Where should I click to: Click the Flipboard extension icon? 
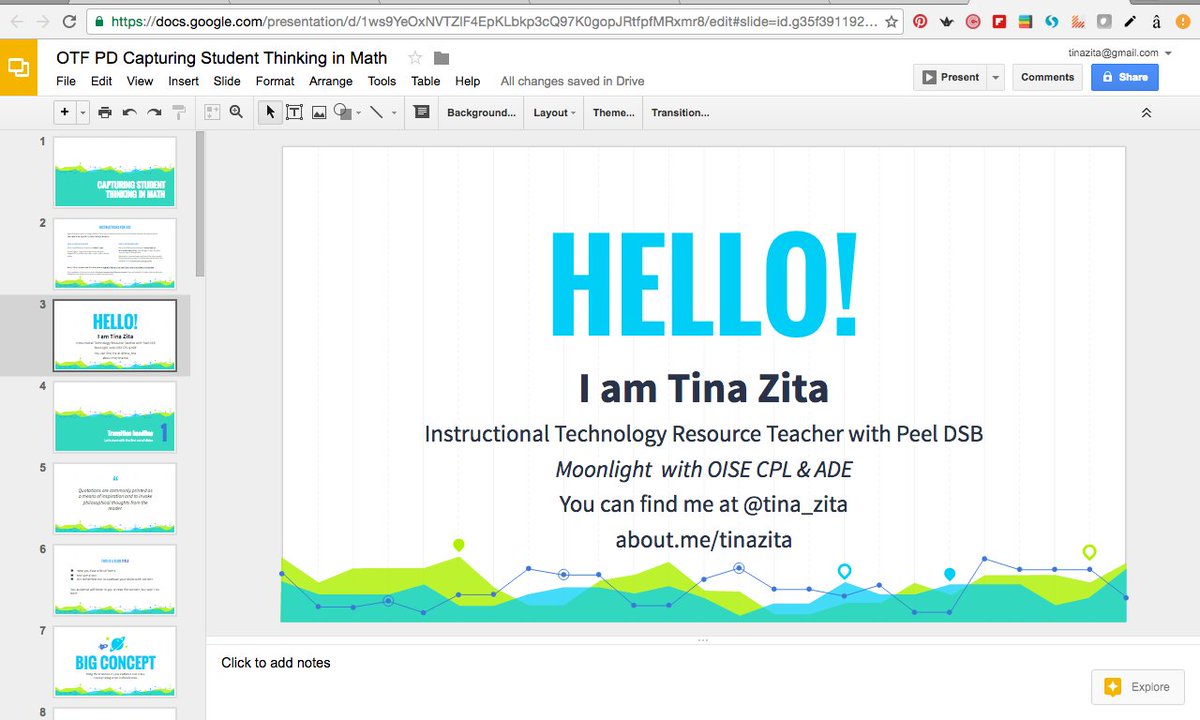coord(998,20)
